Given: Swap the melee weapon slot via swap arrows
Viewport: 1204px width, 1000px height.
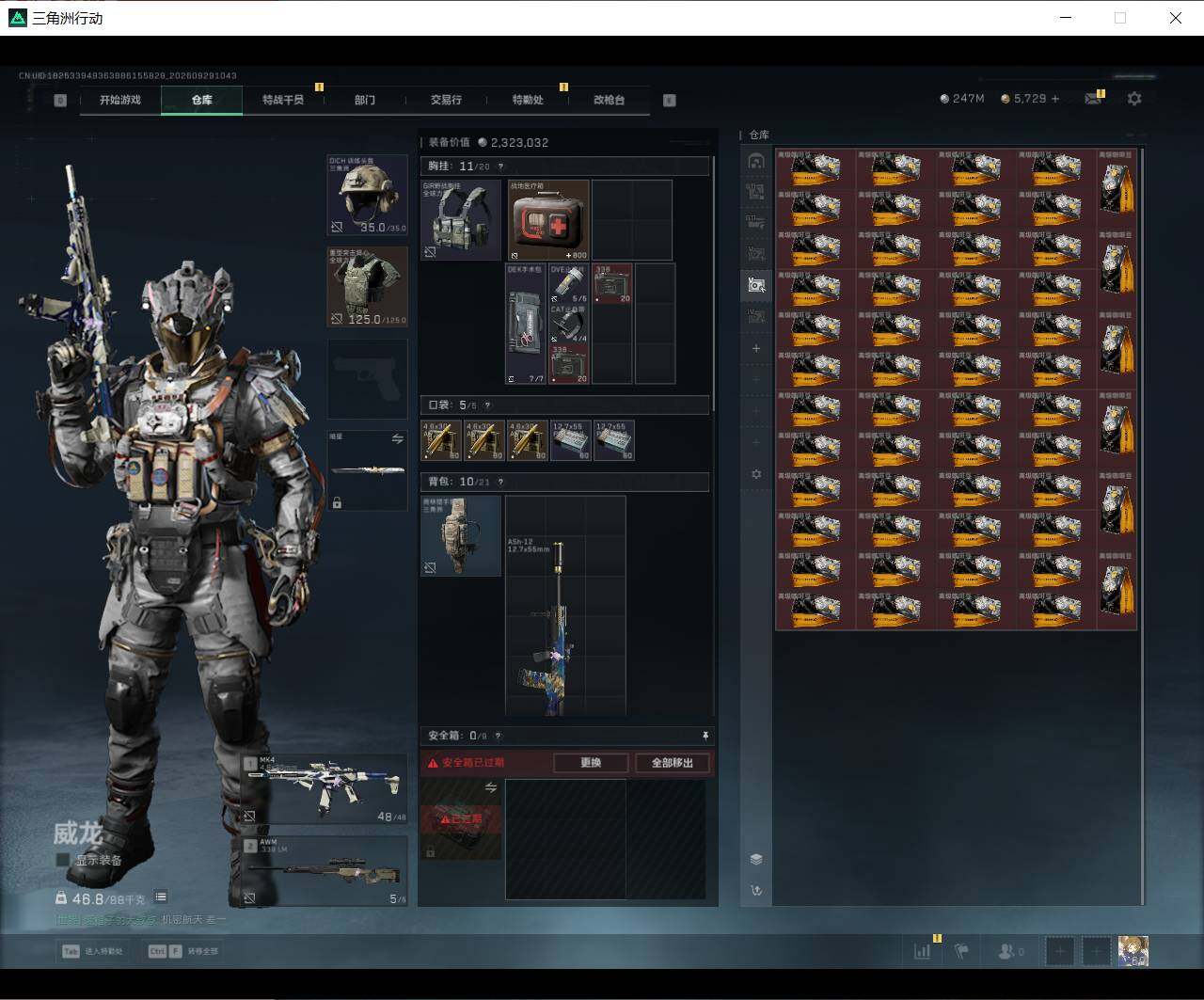Looking at the screenshot, I should click(x=397, y=439).
